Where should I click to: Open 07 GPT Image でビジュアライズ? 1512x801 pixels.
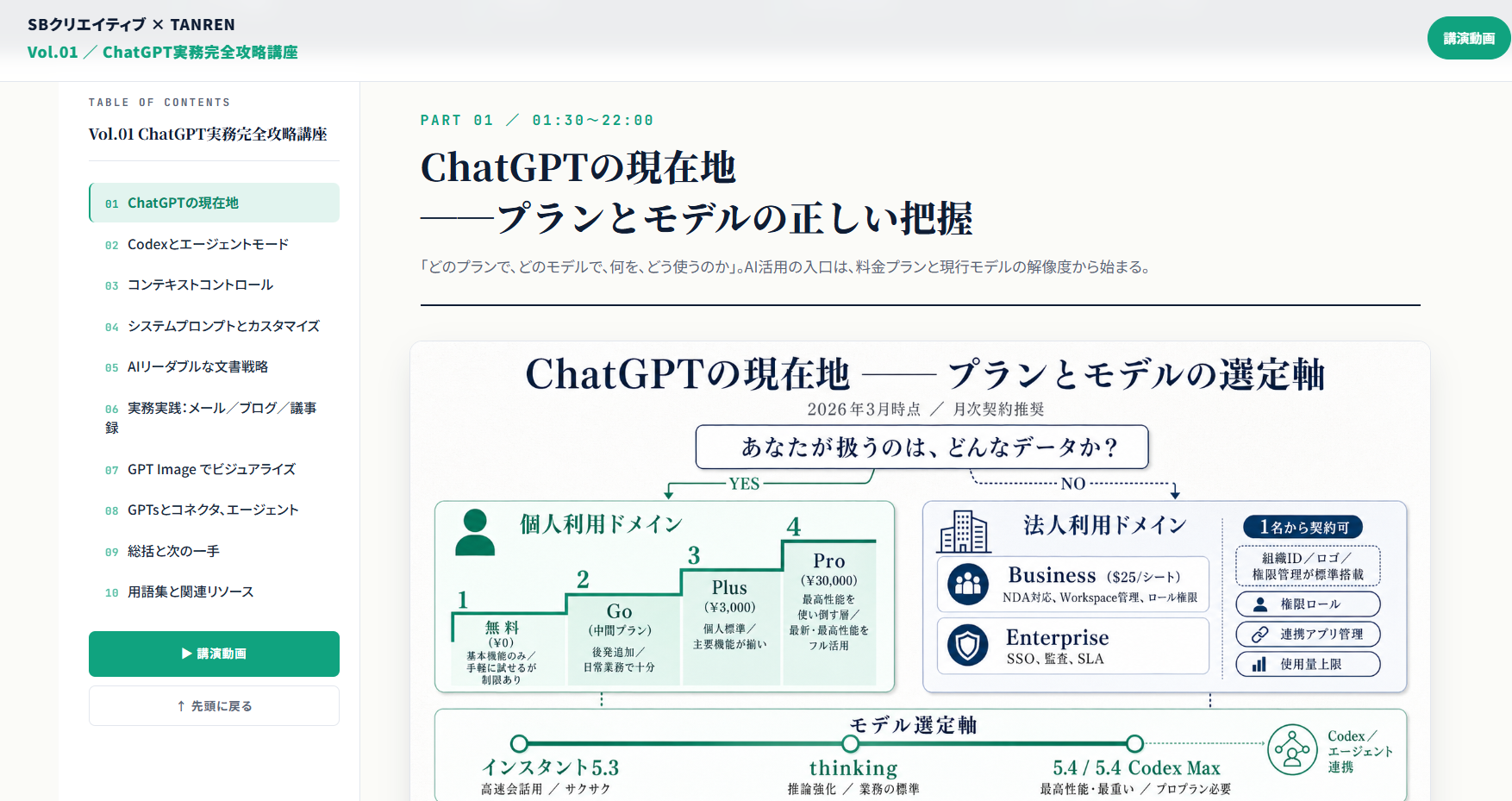(x=214, y=469)
